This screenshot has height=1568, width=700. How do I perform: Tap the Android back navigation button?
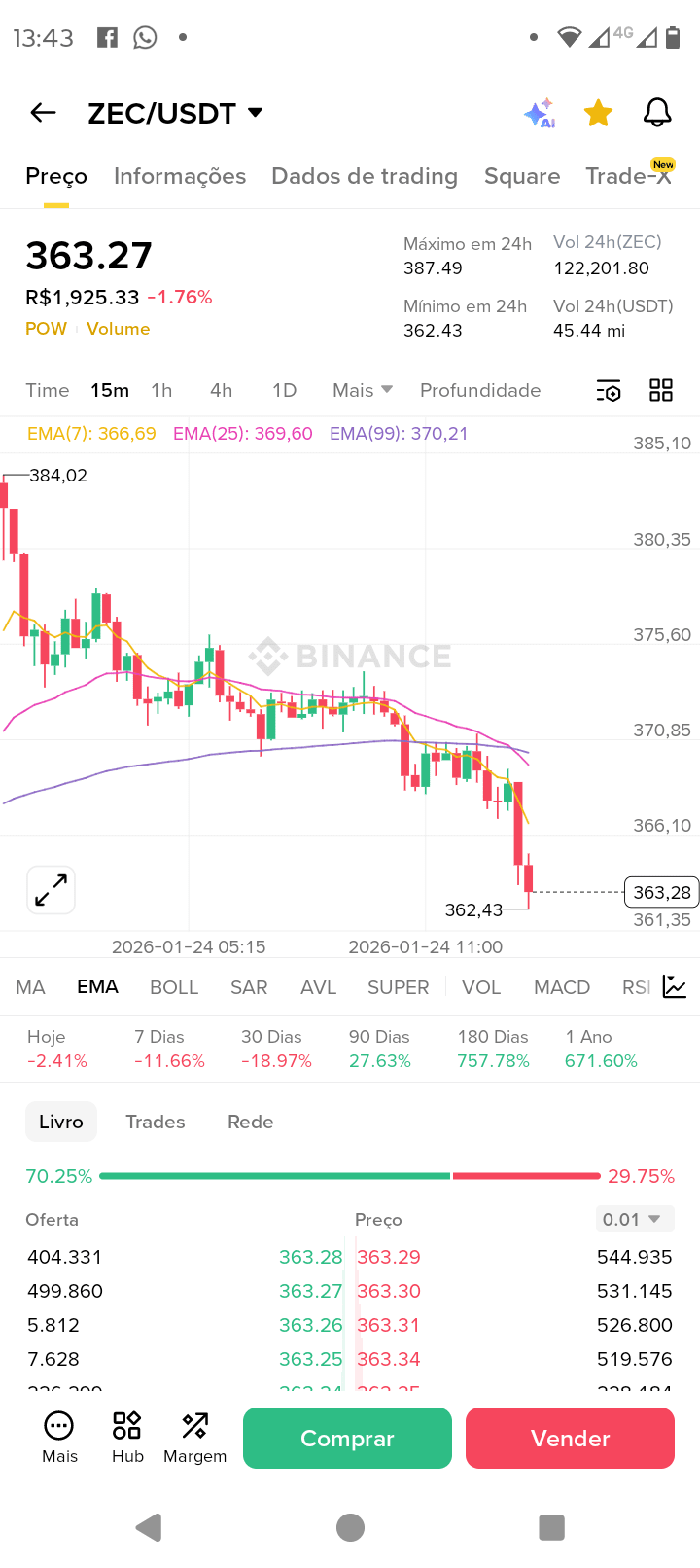tap(149, 1527)
